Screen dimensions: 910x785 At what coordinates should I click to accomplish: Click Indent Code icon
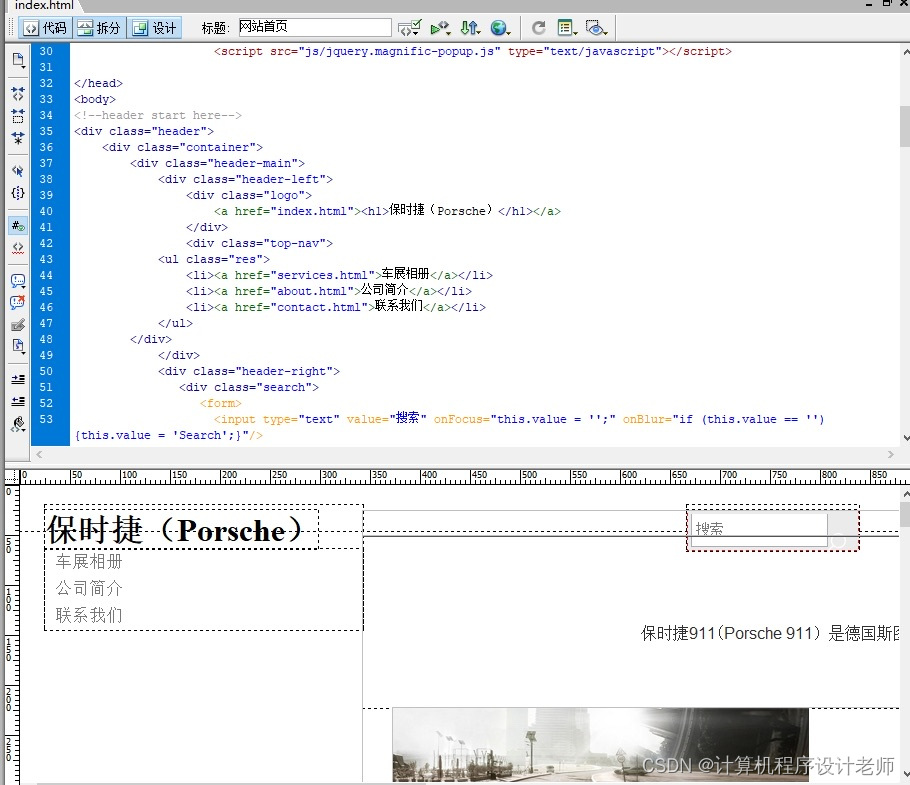coord(18,379)
